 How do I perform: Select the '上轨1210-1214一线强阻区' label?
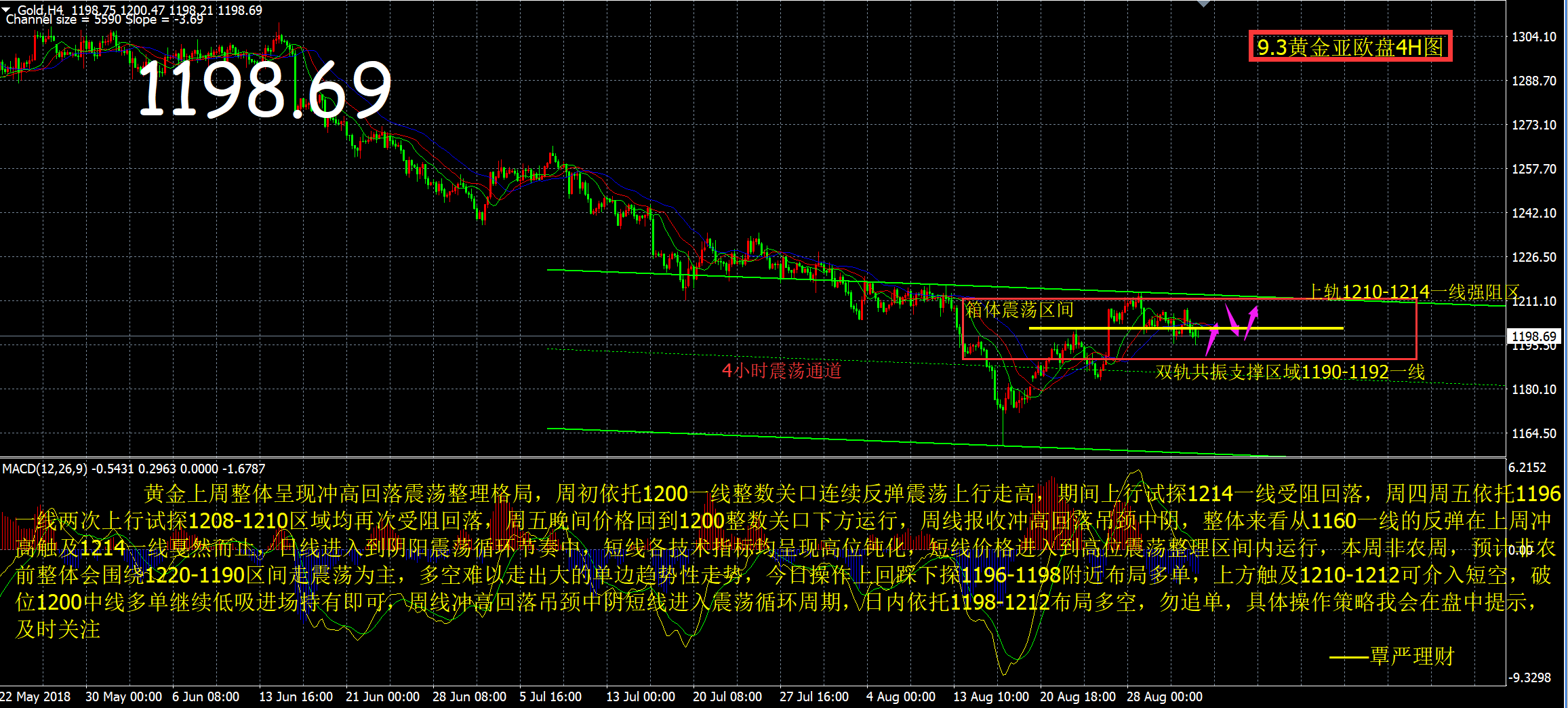point(1414,292)
